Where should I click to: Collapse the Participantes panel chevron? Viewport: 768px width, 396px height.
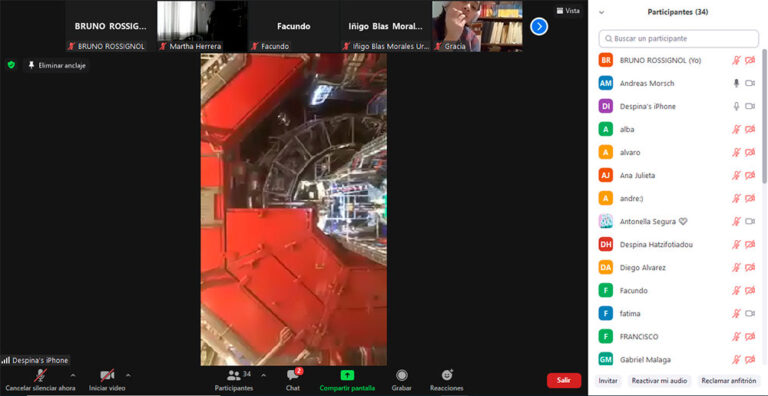(601, 12)
